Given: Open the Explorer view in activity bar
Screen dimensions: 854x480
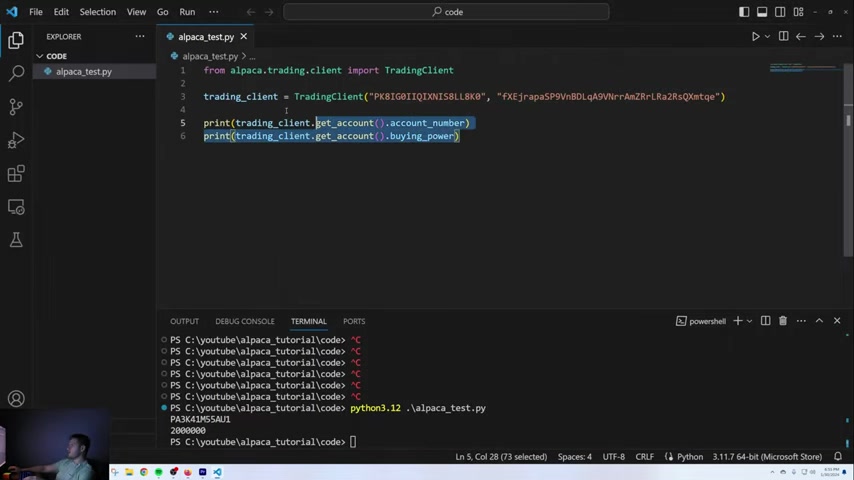Looking at the screenshot, I should pyautogui.click(x=16, y=40).
